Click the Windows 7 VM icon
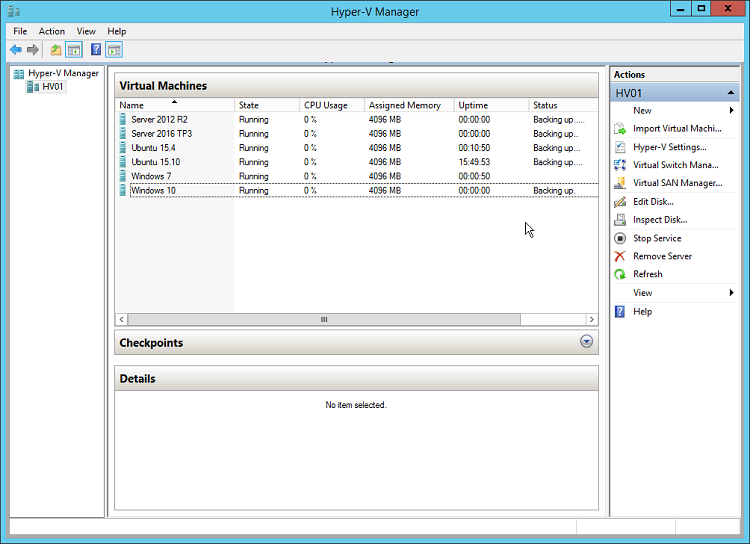The width and height of the screenshot is (750, 544). tap(123, 176)
